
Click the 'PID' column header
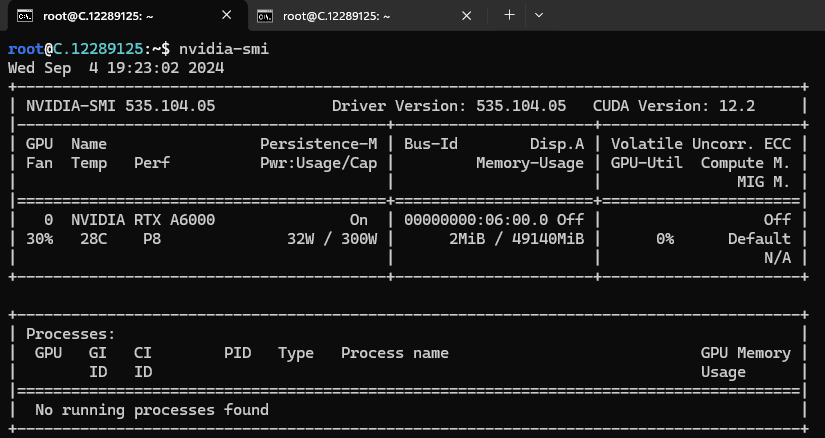click(237, 353)
